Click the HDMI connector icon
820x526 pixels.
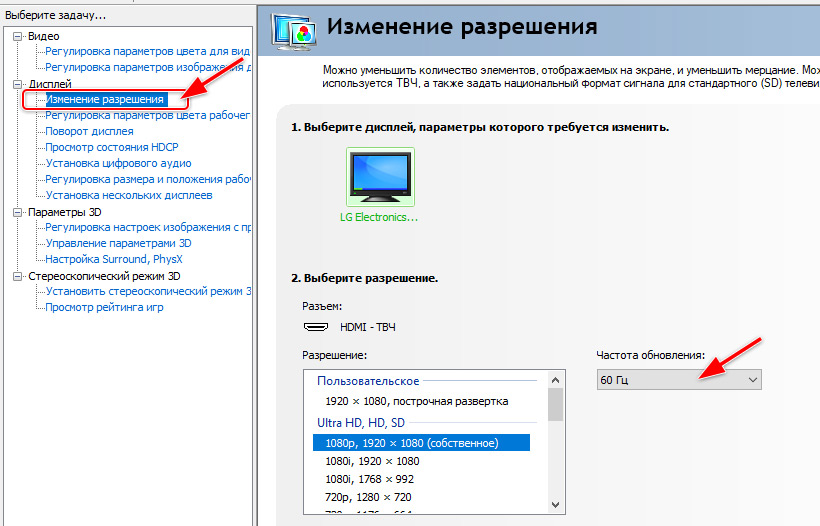pos(316,327)
